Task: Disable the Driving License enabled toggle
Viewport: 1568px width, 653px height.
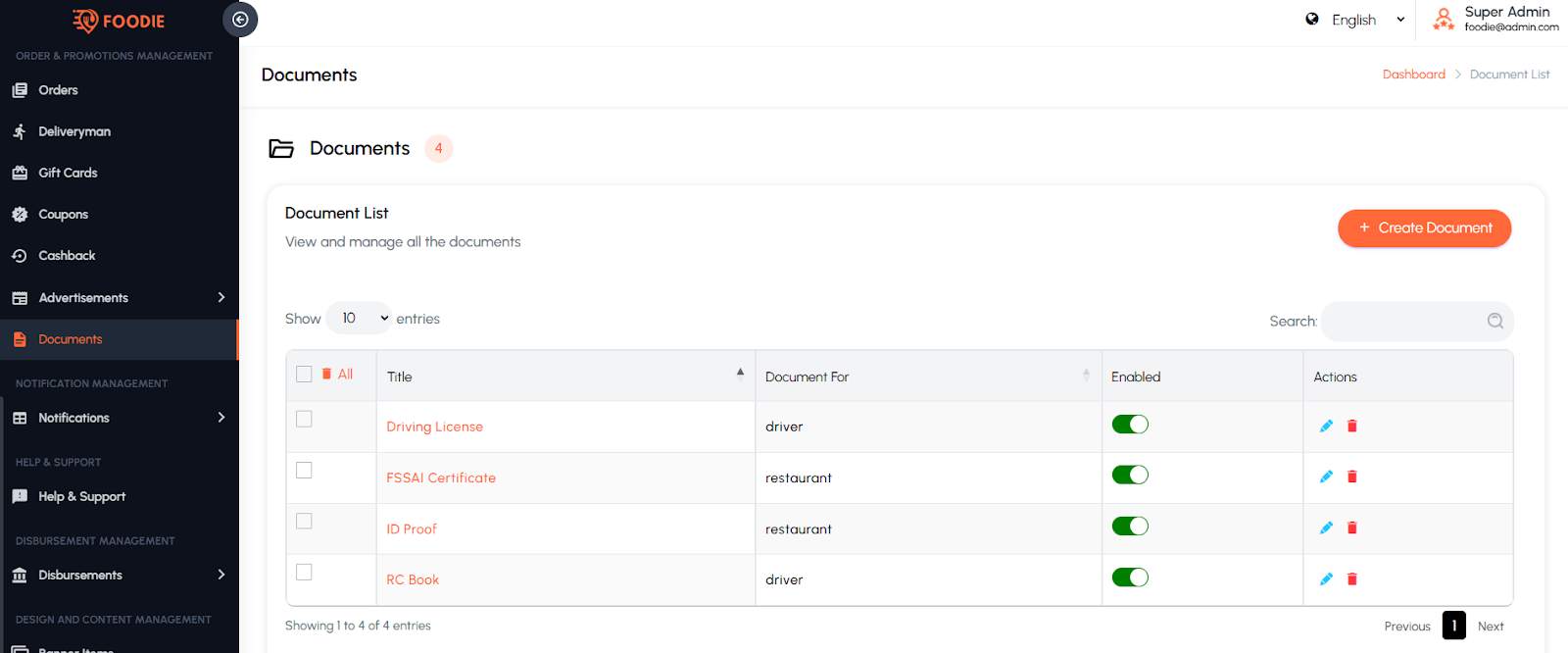Action: (1130, 425)
